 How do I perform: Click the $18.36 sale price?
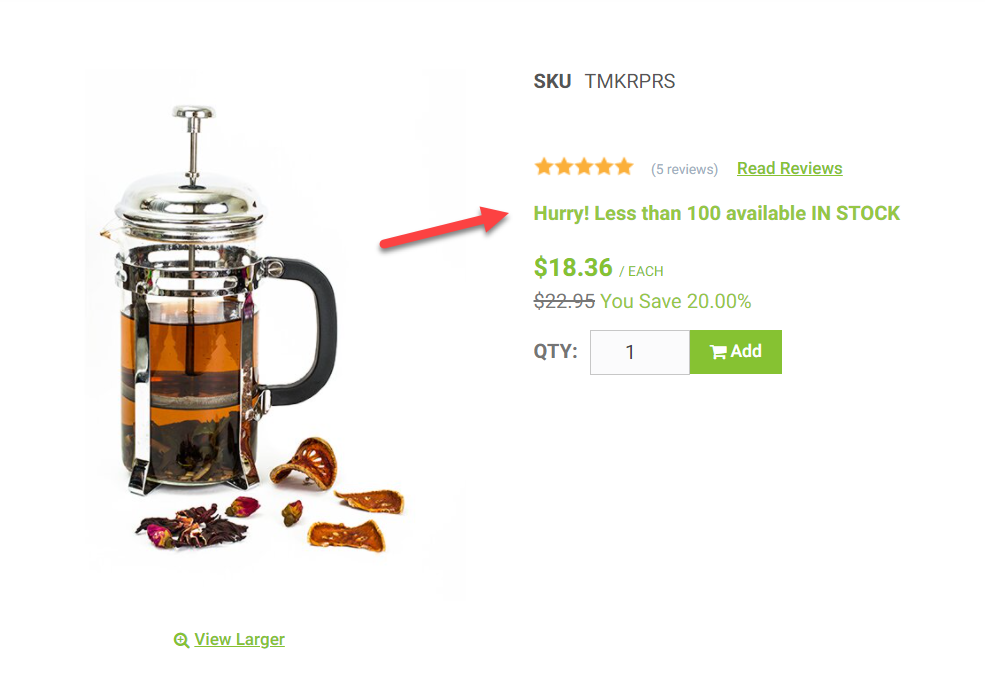tap(573, 268)
